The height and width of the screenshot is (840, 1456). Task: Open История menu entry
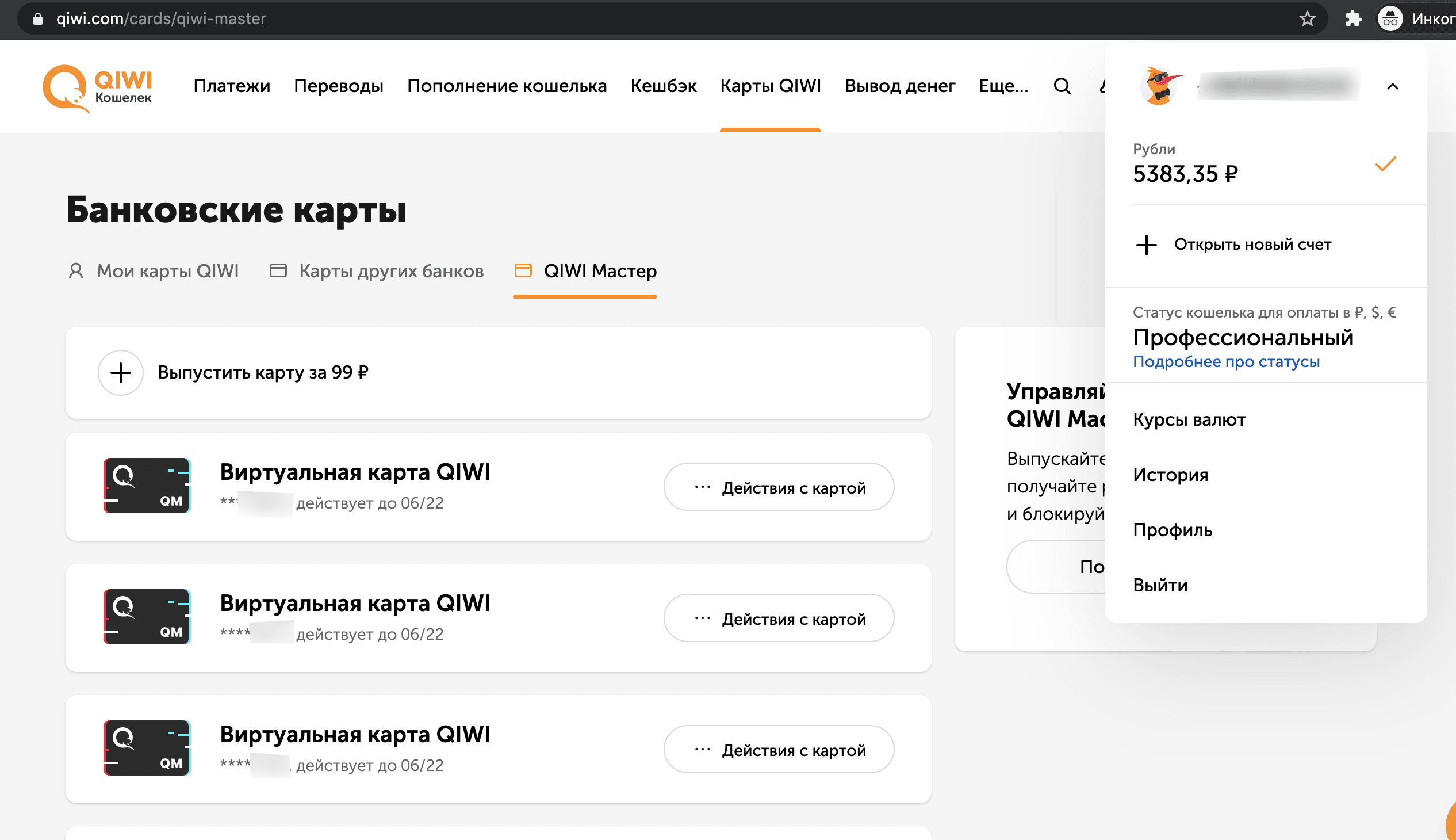(x=1171, y=475)
